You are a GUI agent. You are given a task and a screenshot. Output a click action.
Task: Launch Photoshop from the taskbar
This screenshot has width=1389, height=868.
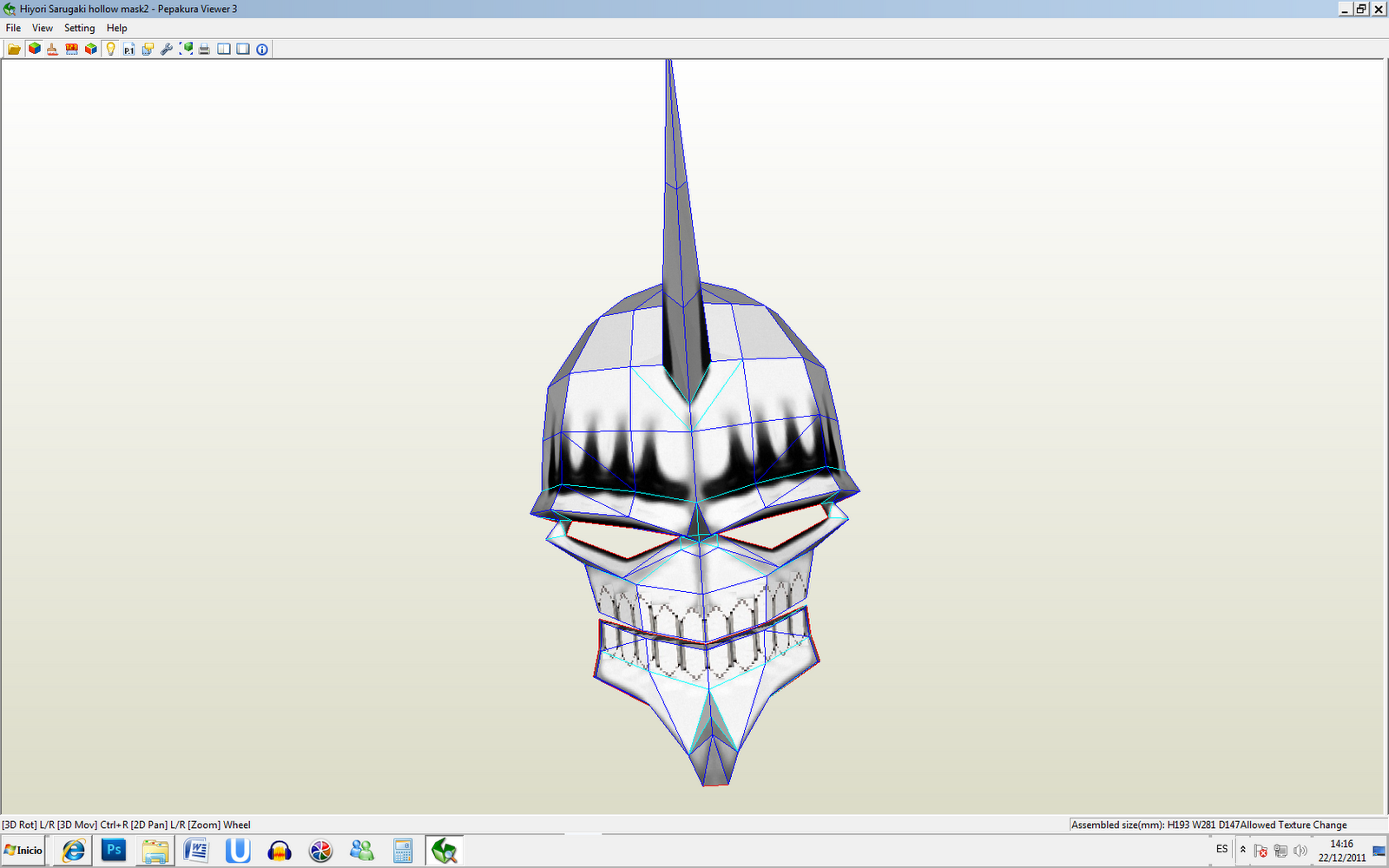point(114,851)
